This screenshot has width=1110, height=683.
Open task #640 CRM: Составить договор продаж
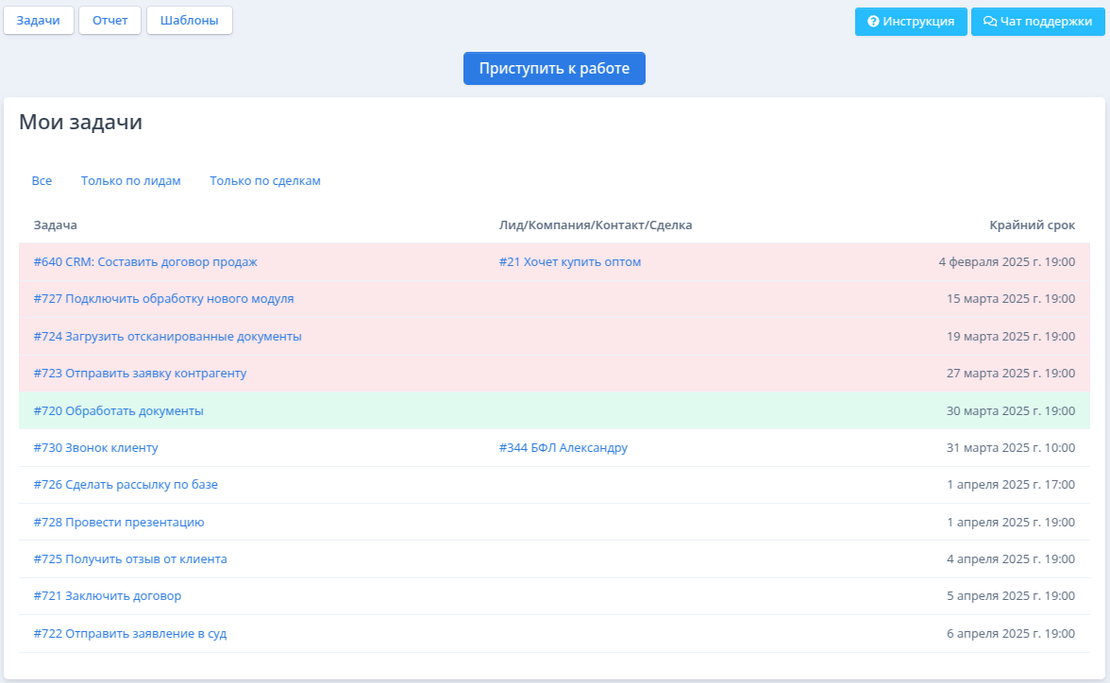[145, 262]
